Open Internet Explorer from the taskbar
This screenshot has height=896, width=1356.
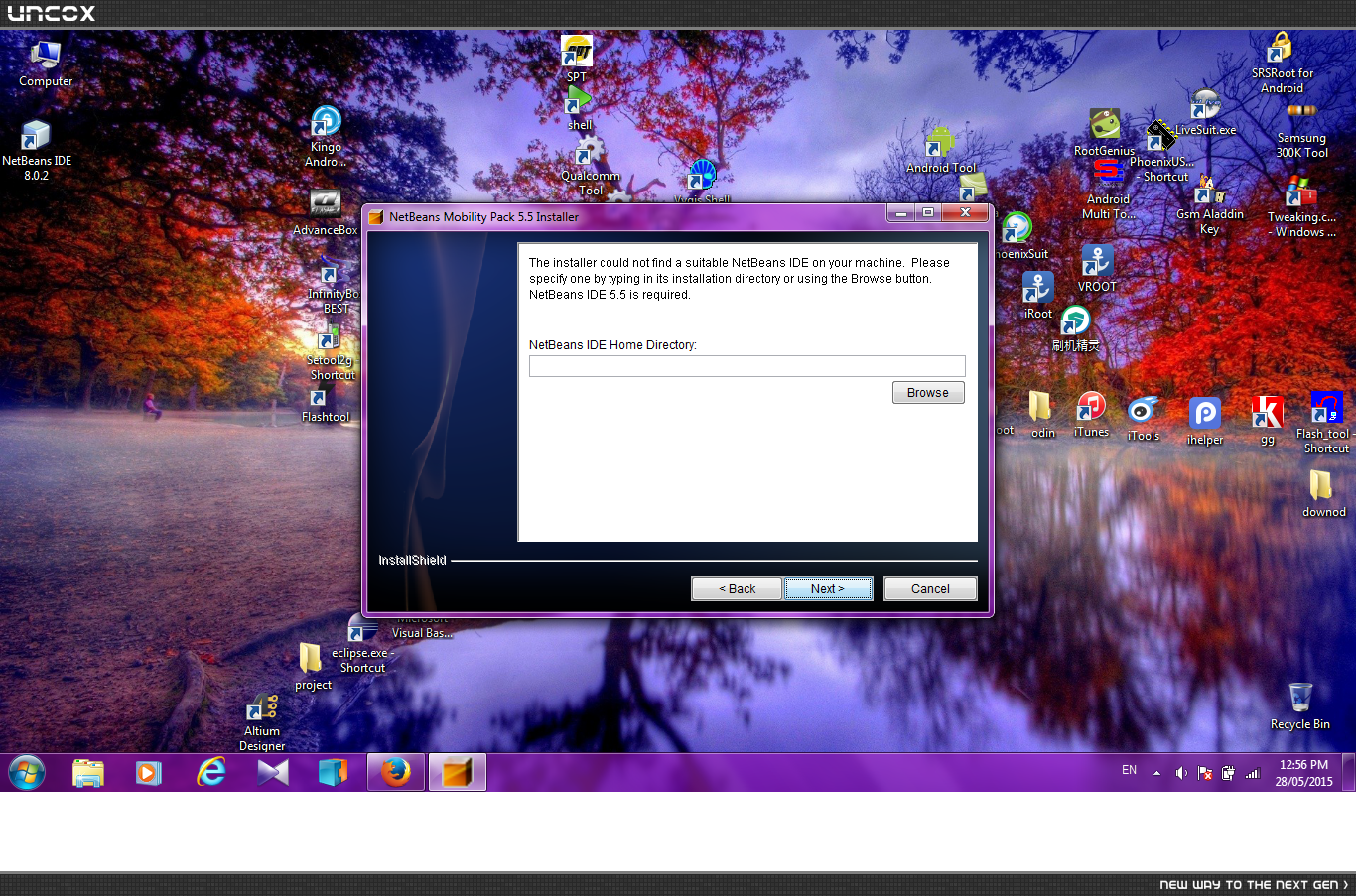coord(210,772)
